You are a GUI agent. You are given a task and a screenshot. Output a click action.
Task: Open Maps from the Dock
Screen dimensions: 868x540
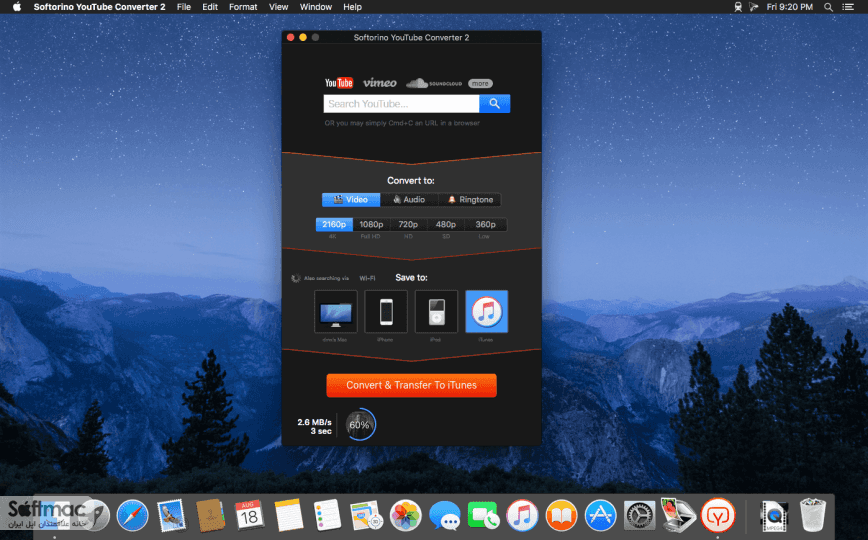(366, 516)
